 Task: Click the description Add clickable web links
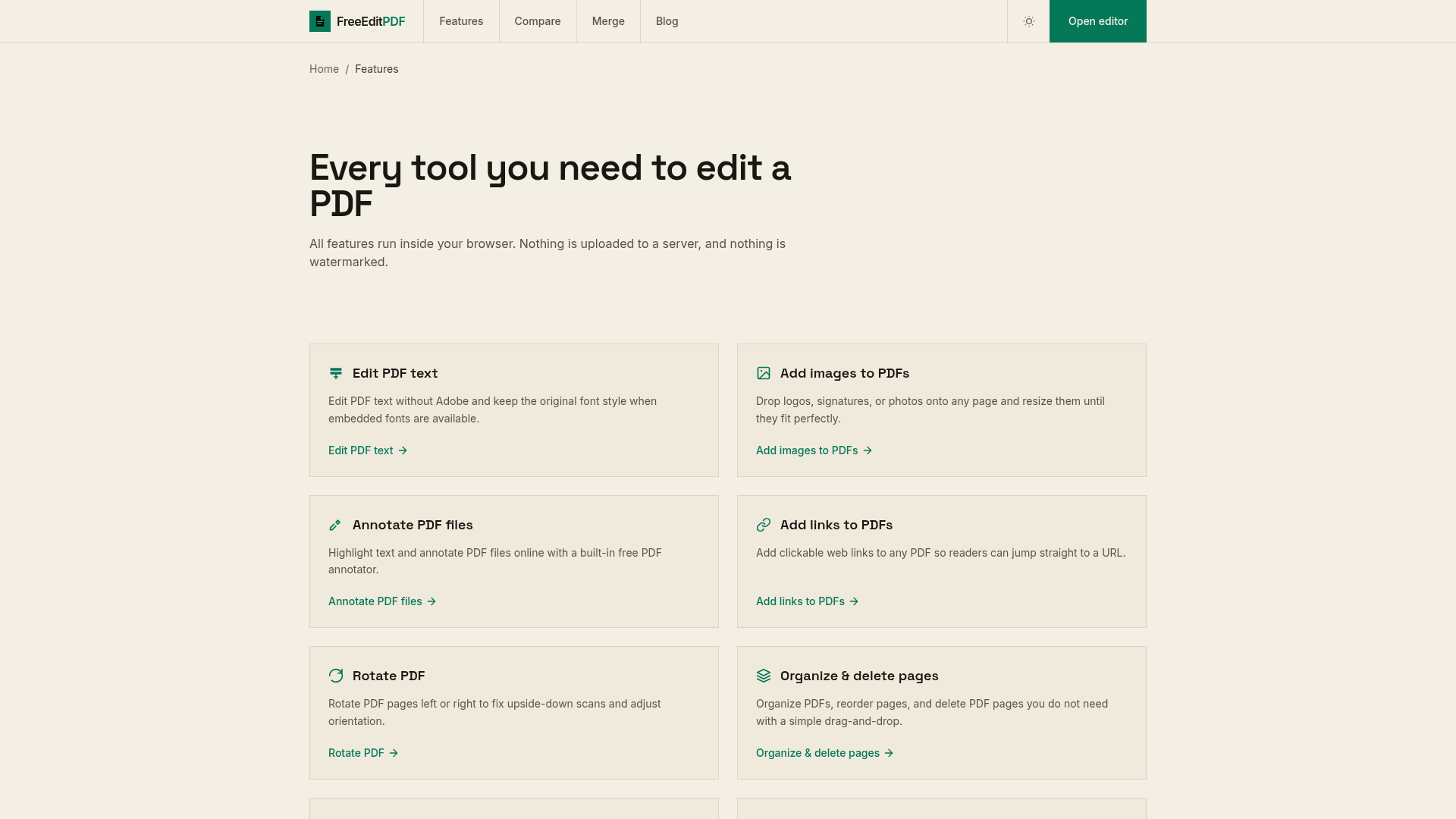point(940,553)
